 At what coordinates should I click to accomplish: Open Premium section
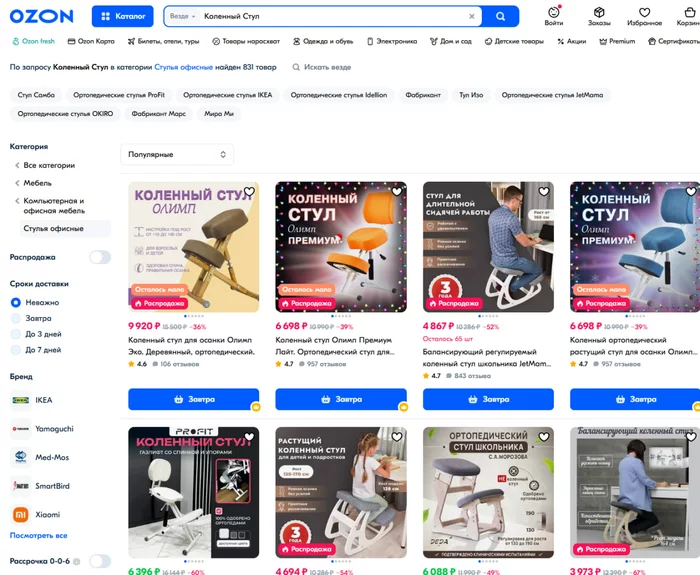pyautogui.click(x=617, y=41)
